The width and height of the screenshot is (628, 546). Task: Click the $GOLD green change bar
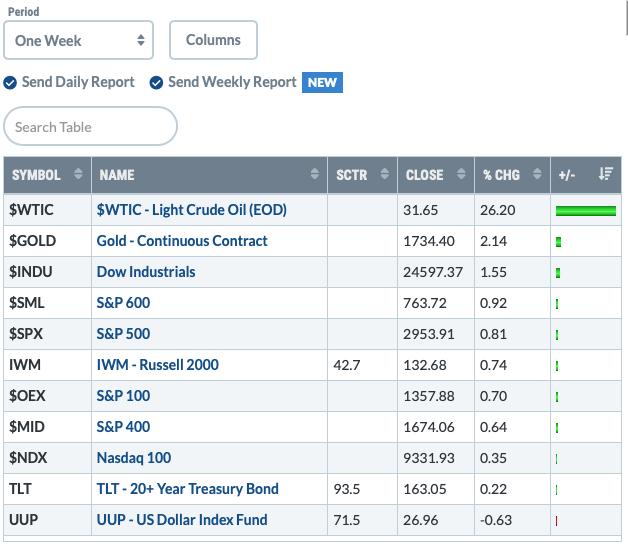point(558,242)
